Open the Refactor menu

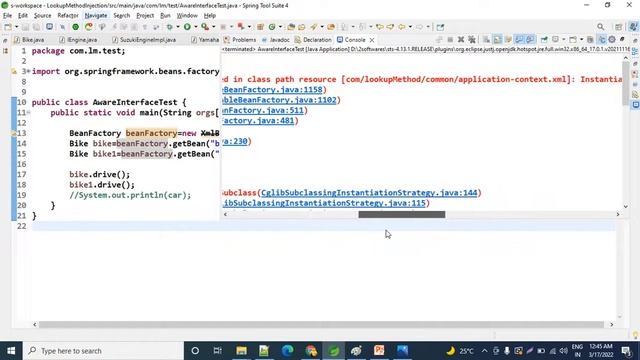point(68,16)
